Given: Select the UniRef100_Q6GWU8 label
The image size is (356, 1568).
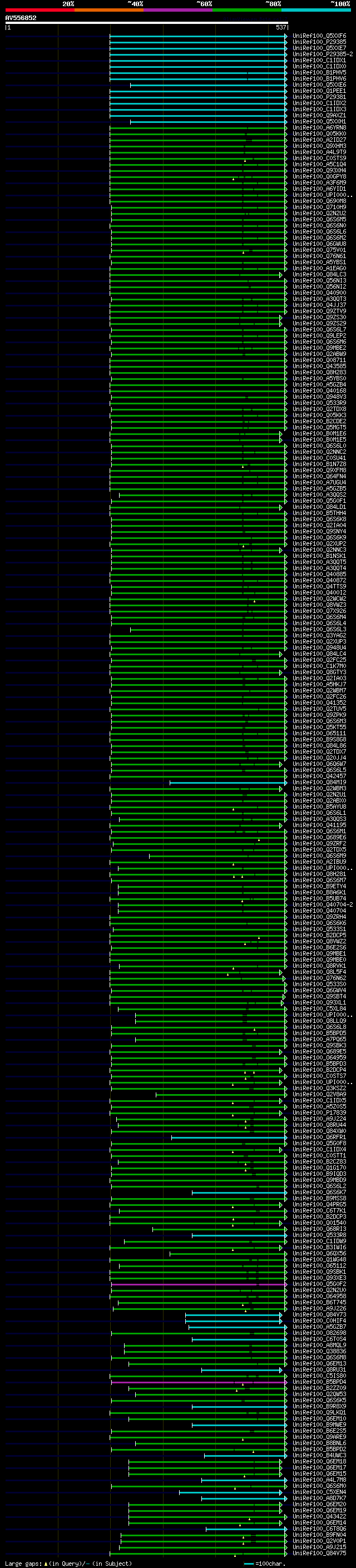Looking at the screenshot, I should point(319,244).
